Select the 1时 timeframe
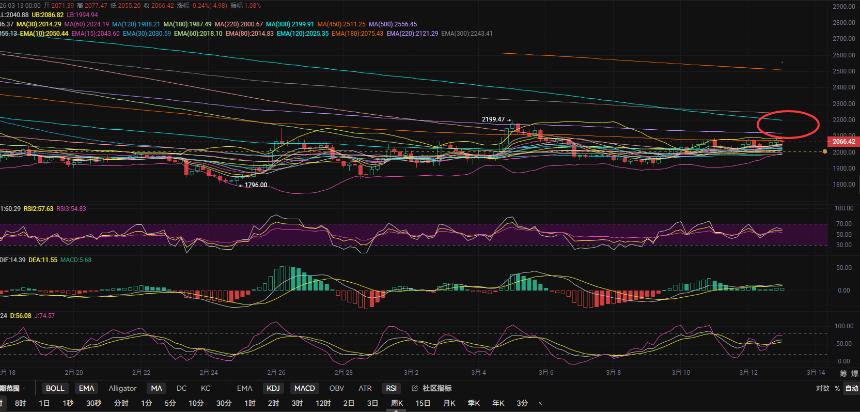Viewport: 860px width, 412px height. 249,403
